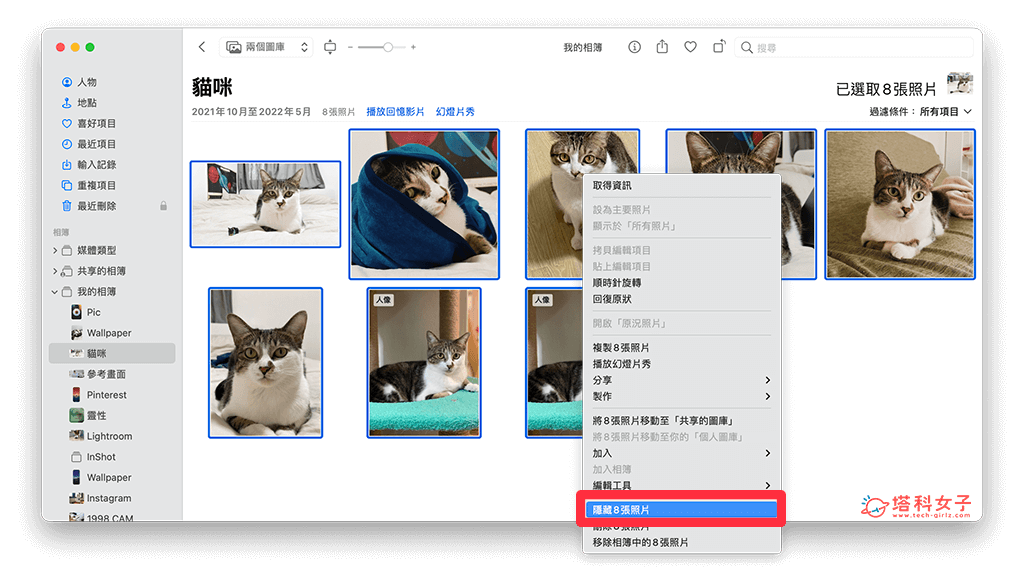Click the zoom out minus icon
1024x576 pixels.
click(350, 47)
